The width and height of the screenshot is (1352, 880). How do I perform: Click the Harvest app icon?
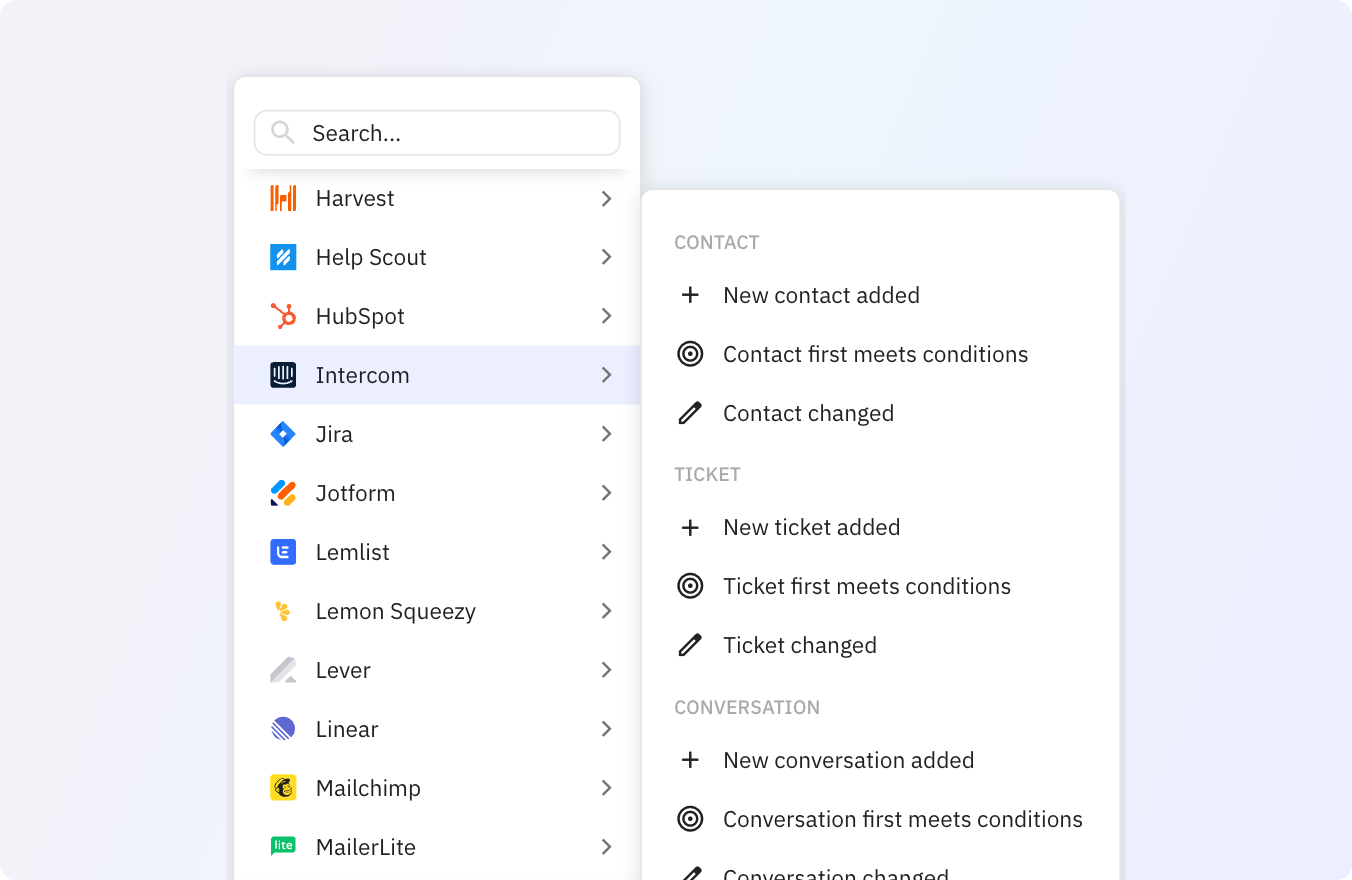pyautogui.click(x=283, y=198)
